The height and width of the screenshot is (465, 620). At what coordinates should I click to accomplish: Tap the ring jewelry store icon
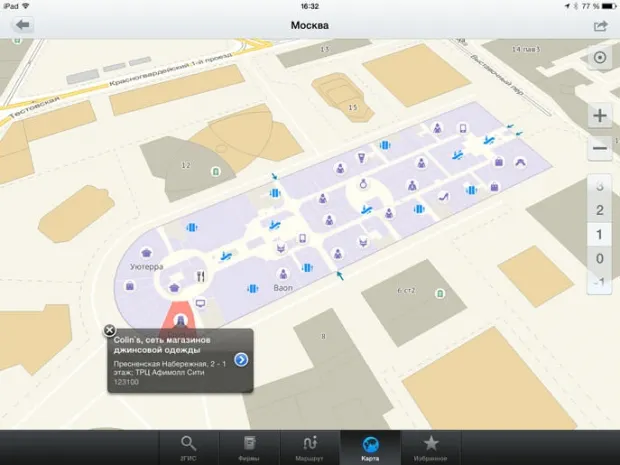coord(365,182)
